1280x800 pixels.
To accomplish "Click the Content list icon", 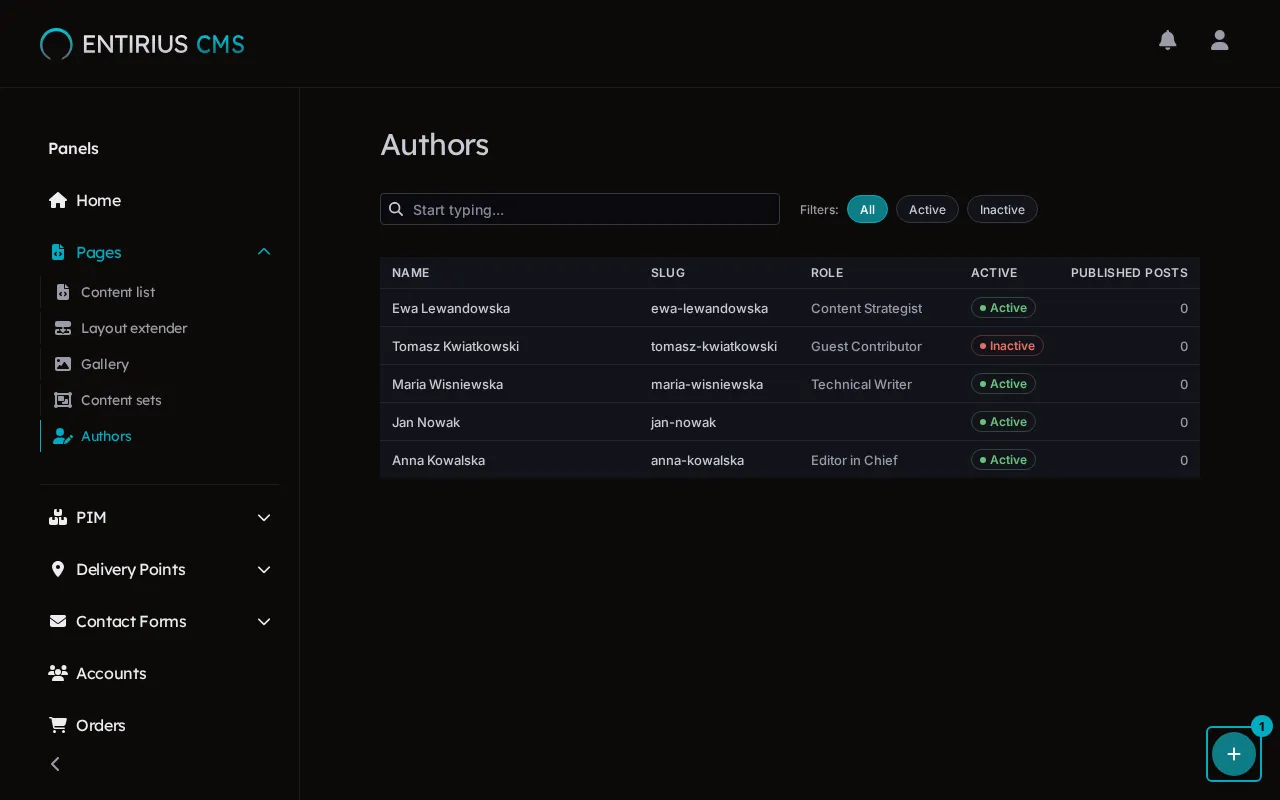I will (x=63, y=292).
